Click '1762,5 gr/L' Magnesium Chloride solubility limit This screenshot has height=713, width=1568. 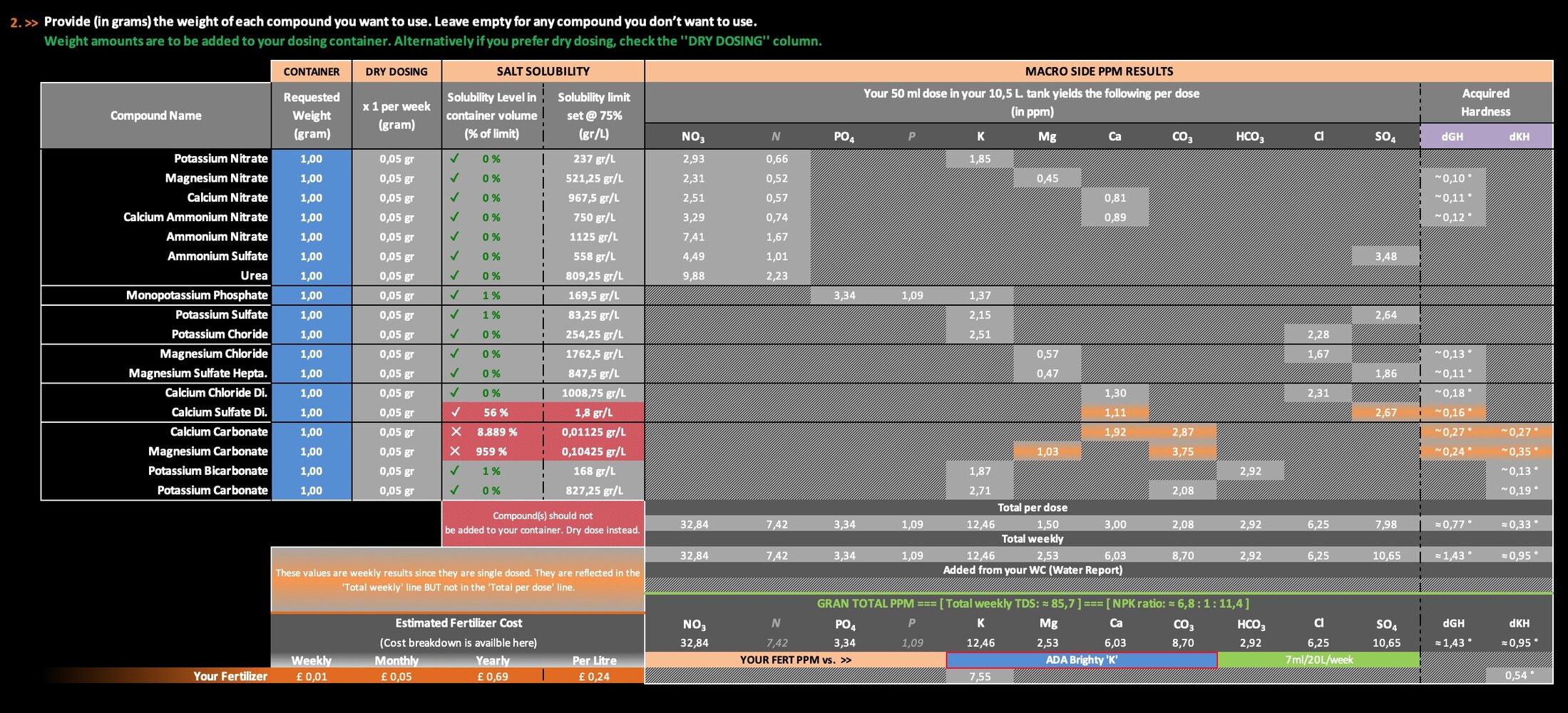click(x=594, y=354)
